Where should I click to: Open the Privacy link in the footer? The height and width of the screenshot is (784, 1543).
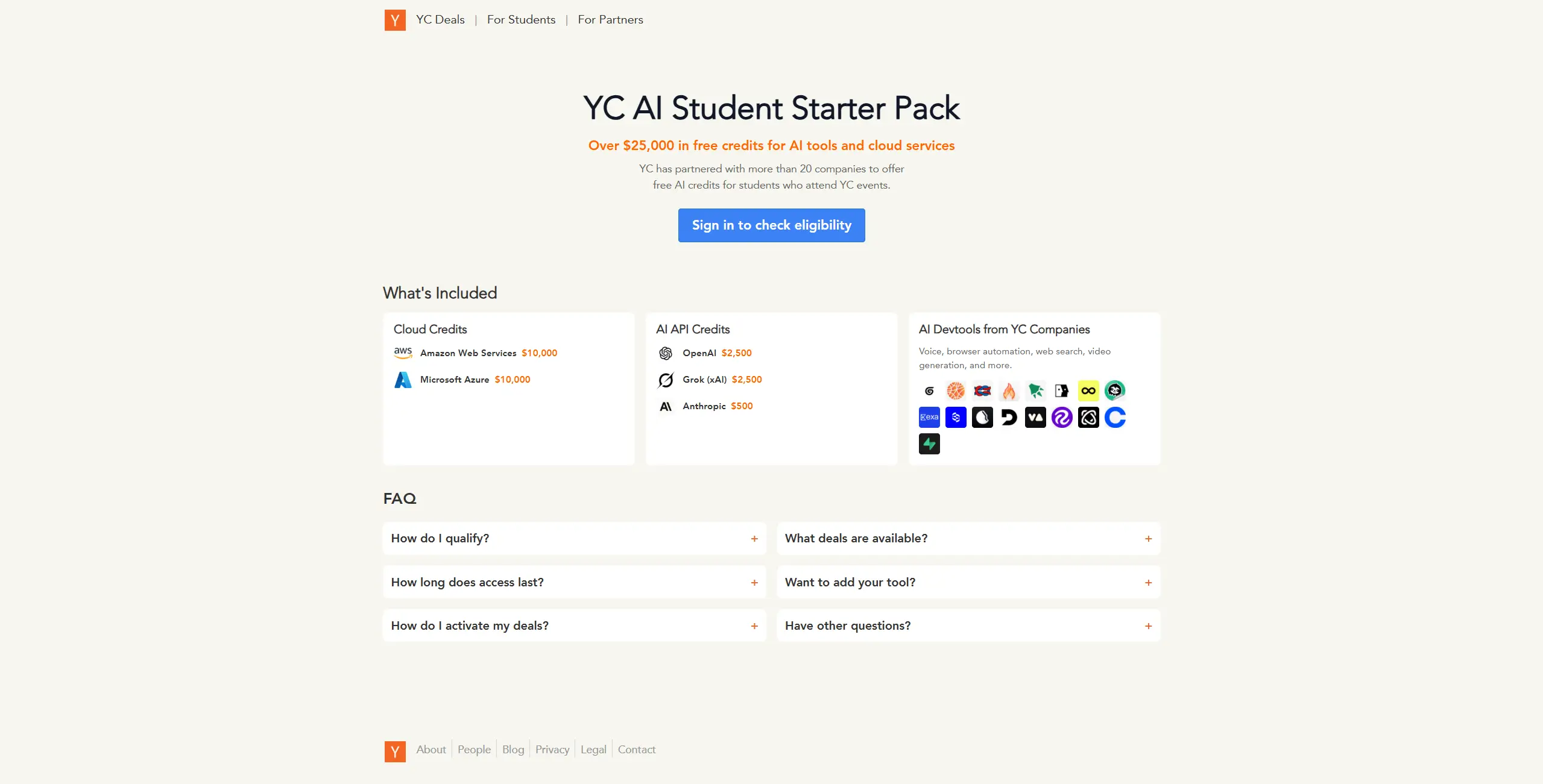(x=552, y=749)
